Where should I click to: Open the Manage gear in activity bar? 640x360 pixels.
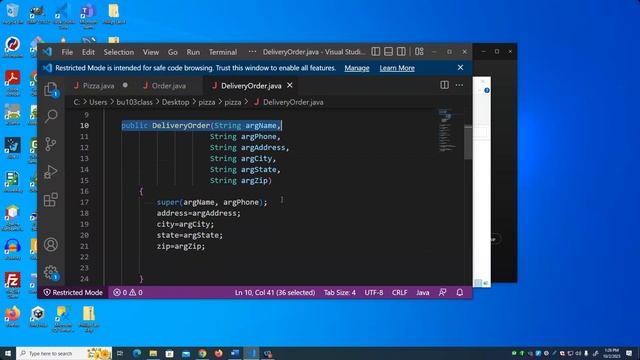pos(51,272)
